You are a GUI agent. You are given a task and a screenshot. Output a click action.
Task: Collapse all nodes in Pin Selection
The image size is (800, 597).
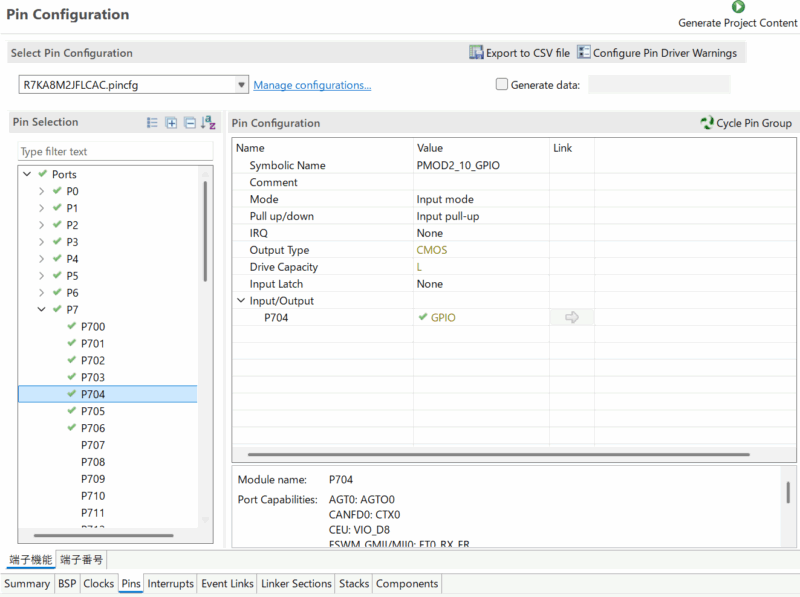tap(189, 123)
